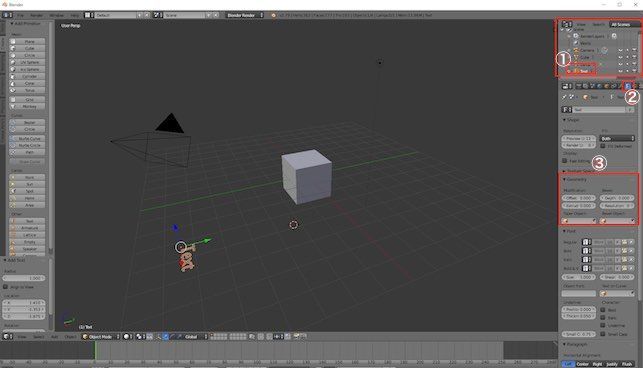Screen dimensions: 643x368
Task: Open the Object Mode dropdown
Action: pyautogui.click(x=101, y=336)
